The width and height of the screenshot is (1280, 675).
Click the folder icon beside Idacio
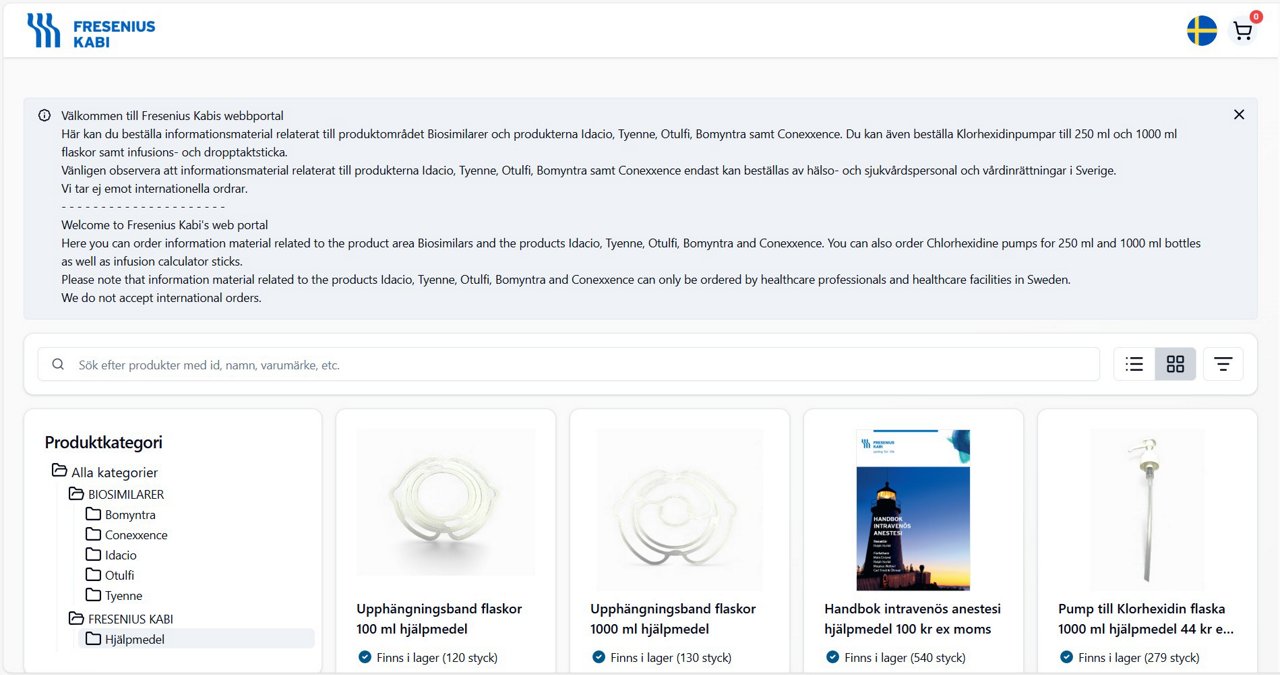pyautogui.click(x=93, y=554)
